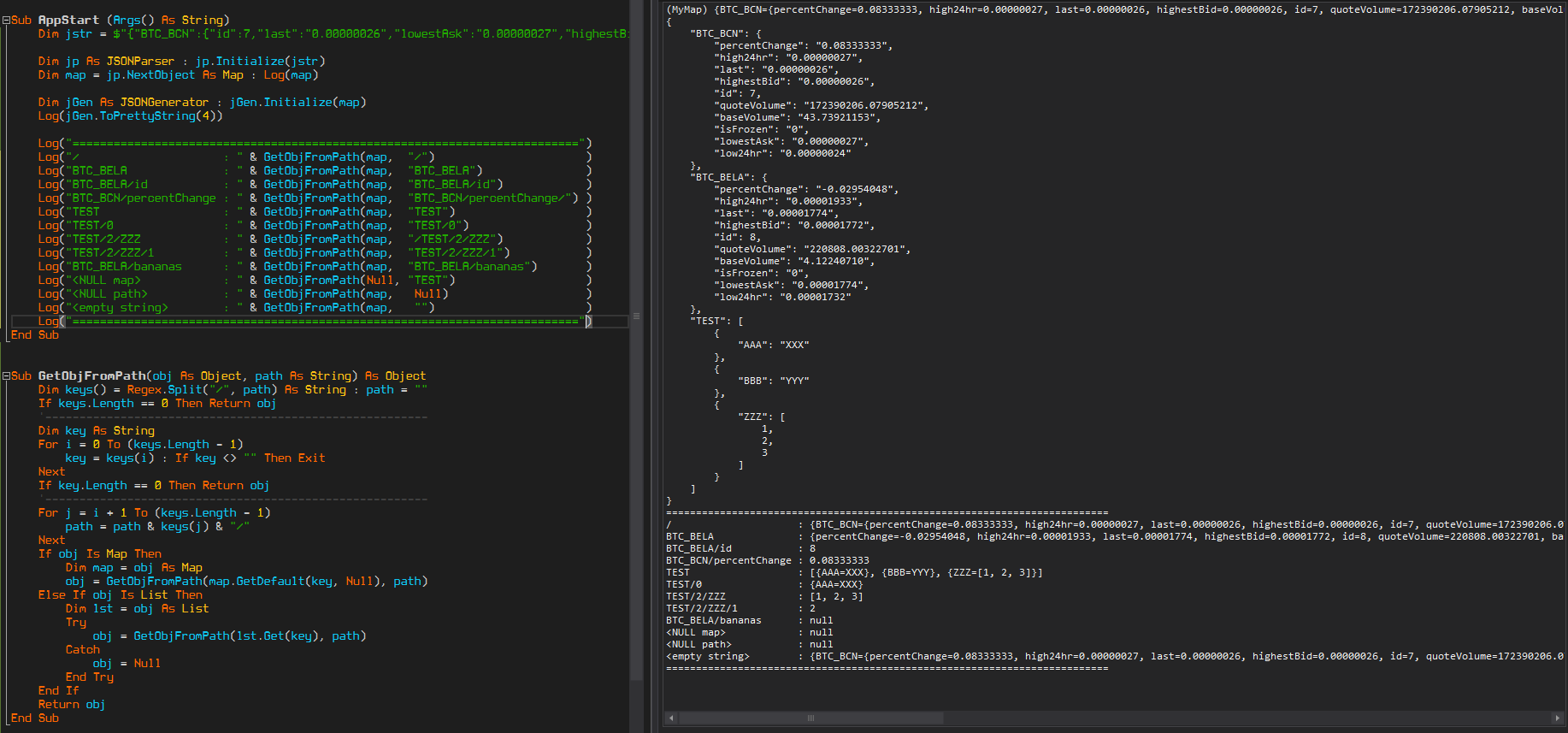Image resolution: width=1568 pixels, height=733 pixels.
Task: Click the splitter grip between editor and log
Action: click(635, 316)
